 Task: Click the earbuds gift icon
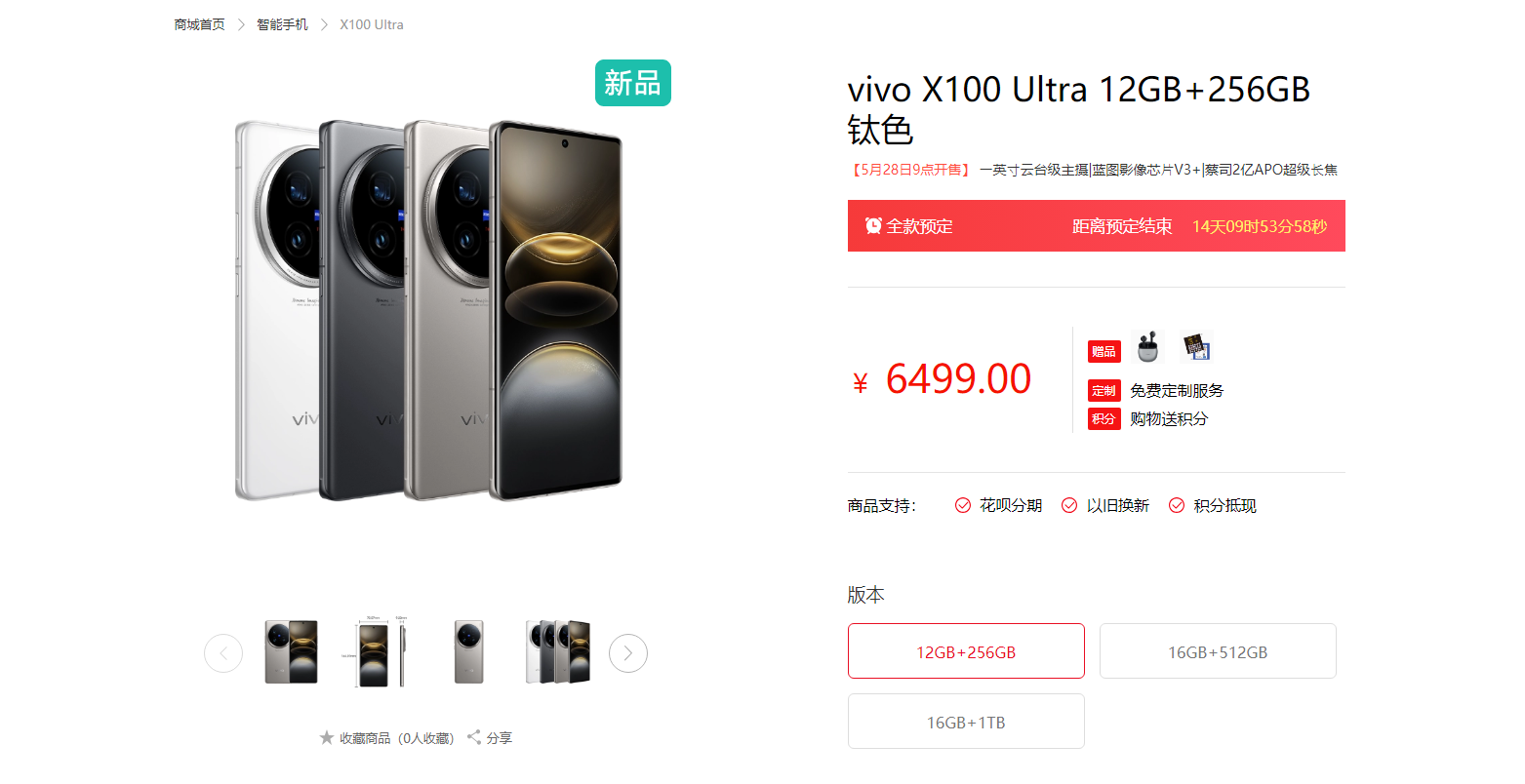(x=1147, y=348)
